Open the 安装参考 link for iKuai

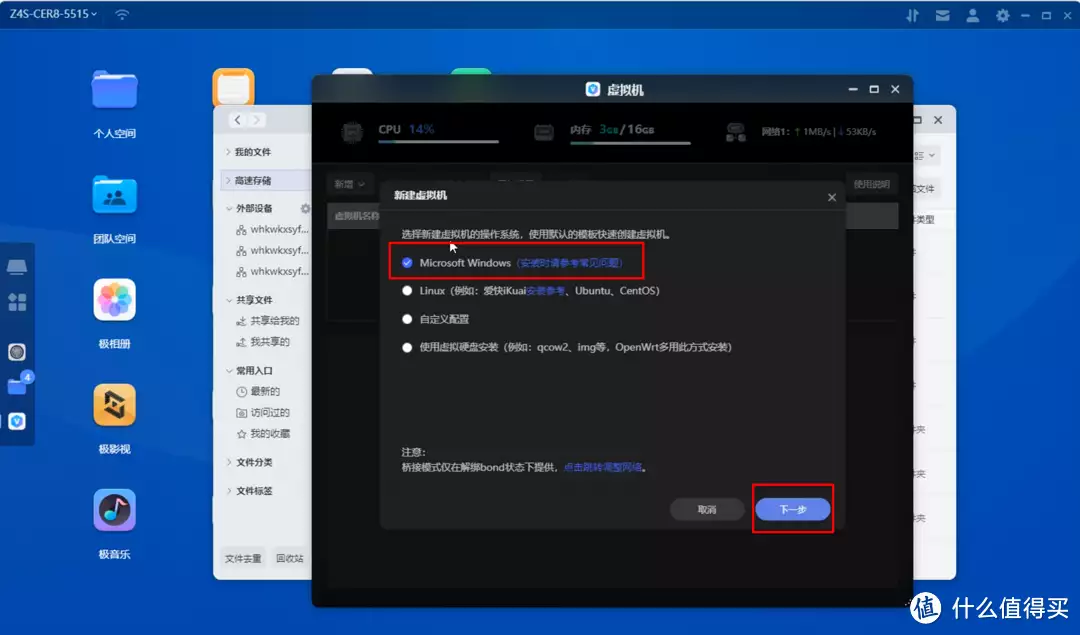(546, 291)
